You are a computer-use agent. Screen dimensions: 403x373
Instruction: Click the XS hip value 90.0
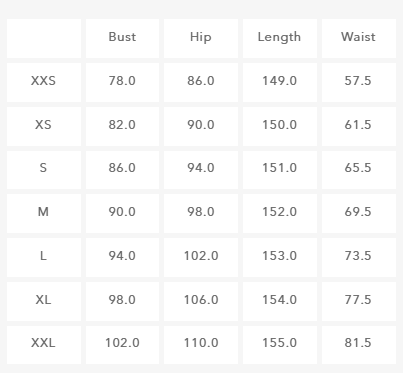[x=201, y=125]
